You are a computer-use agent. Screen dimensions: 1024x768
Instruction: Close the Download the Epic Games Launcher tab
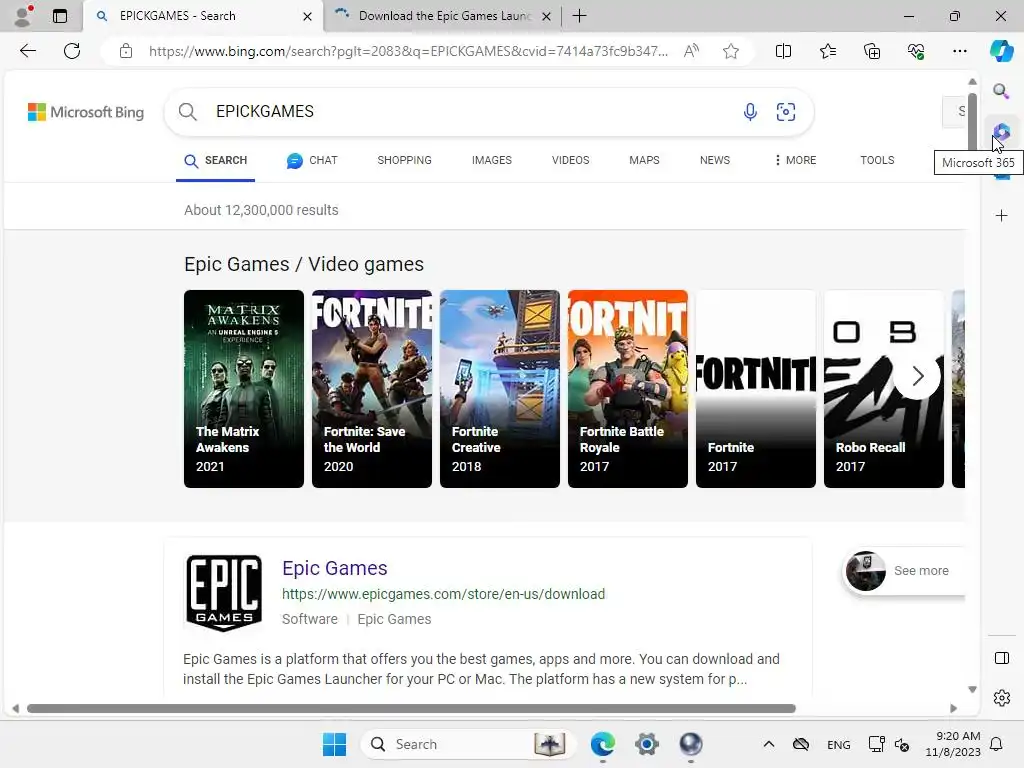coord(547,16)
